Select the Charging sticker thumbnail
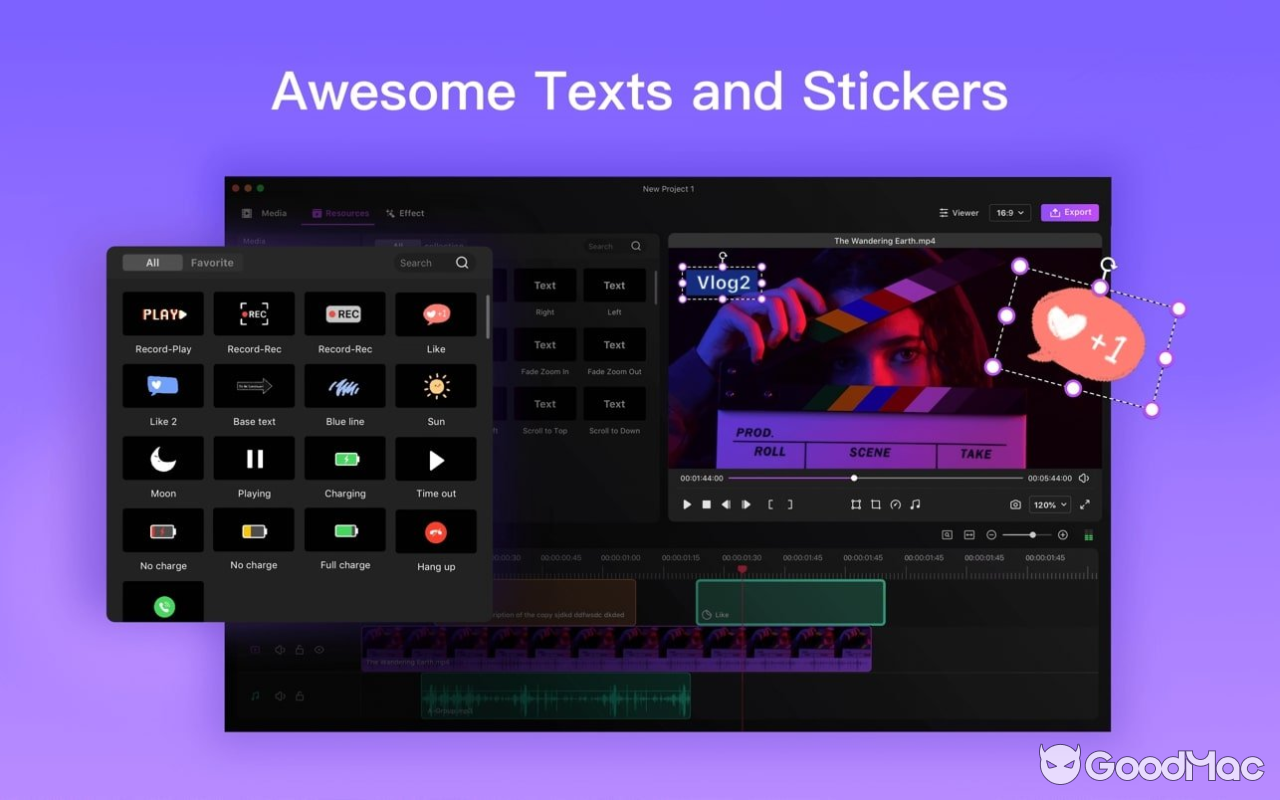Image resolution: width=1280 pixels, height=800 pixels. 344,458
